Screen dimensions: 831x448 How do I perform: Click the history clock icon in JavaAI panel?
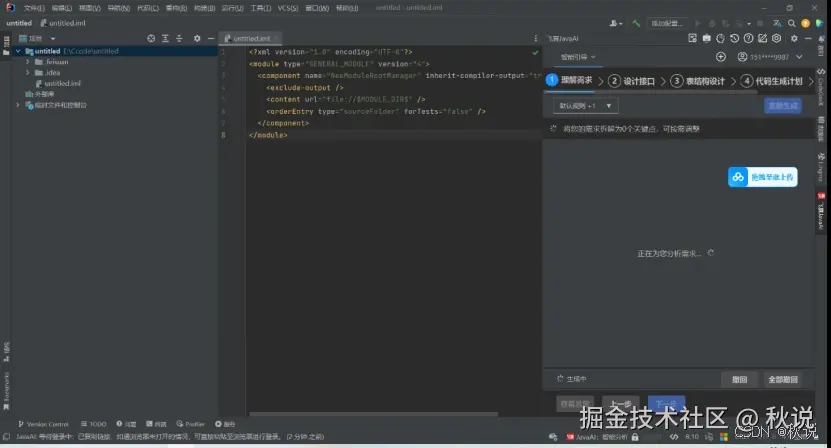735,38
